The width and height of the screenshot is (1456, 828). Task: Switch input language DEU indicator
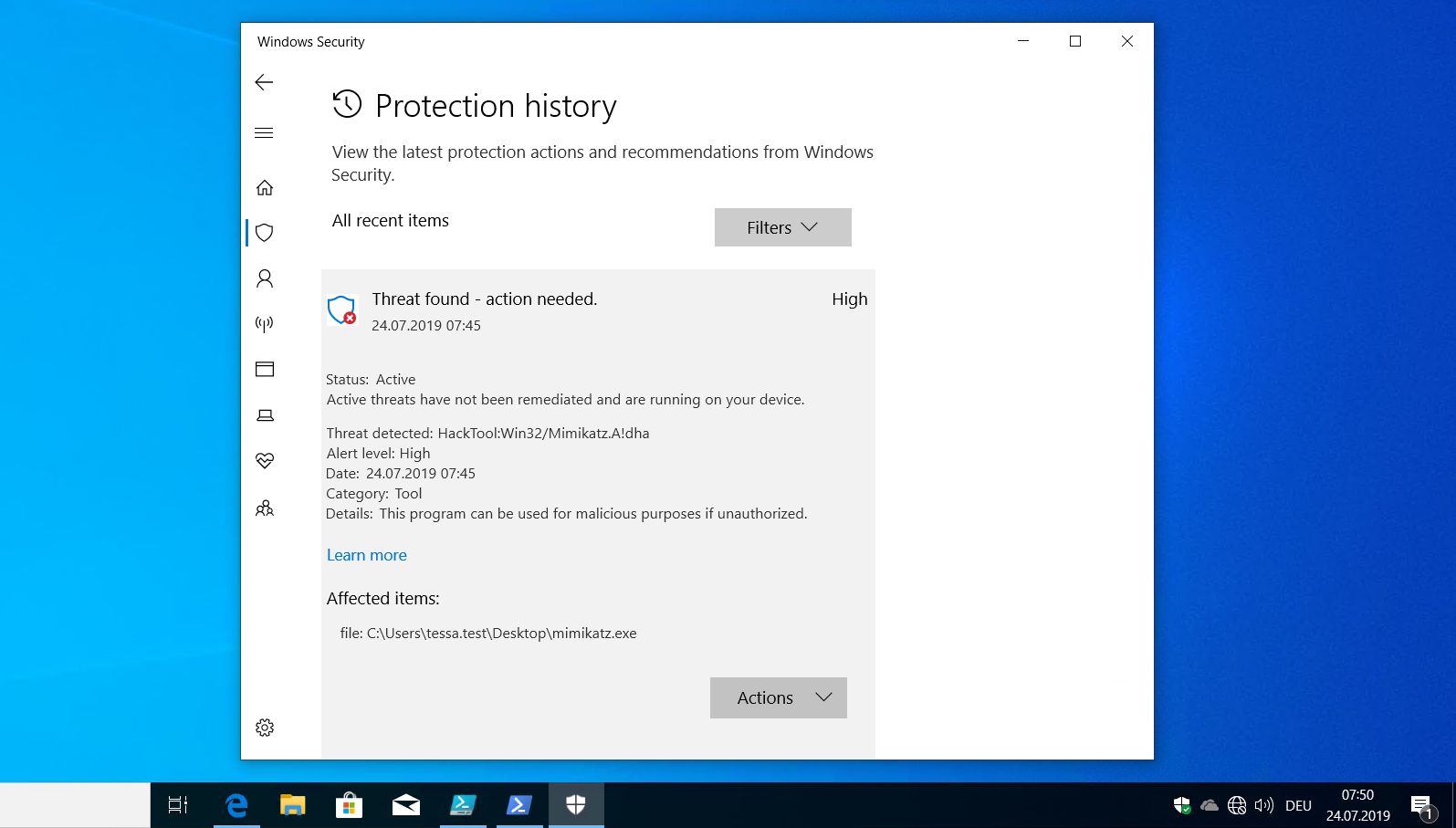[x=1298, y=805]
